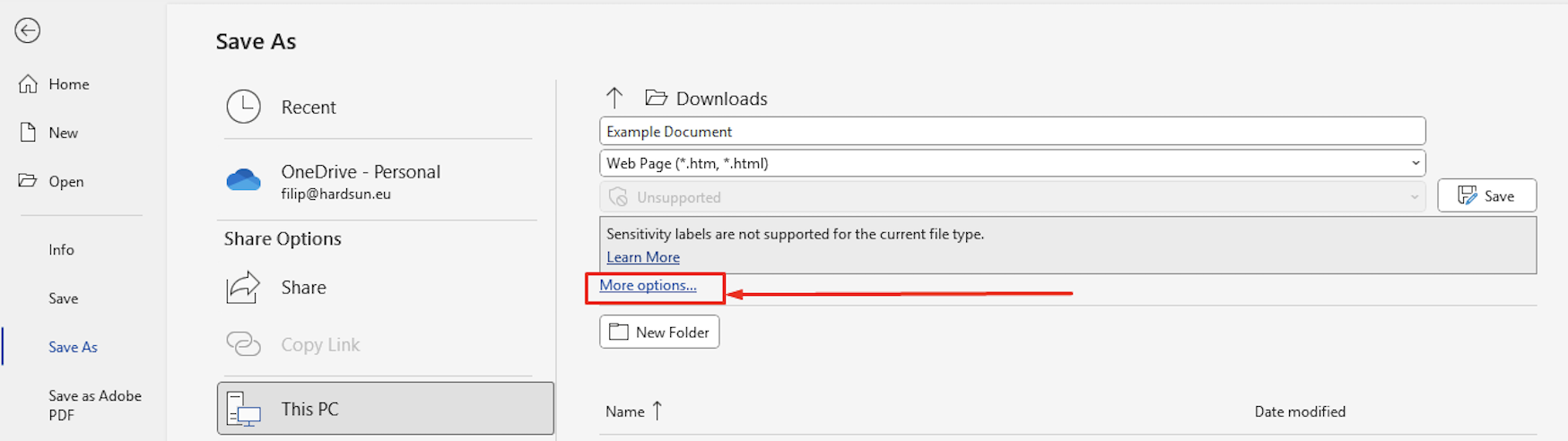The height and width of the screenshot is (441, 1568).
Task: Create a New Folder
Action: tap(659, 332)
